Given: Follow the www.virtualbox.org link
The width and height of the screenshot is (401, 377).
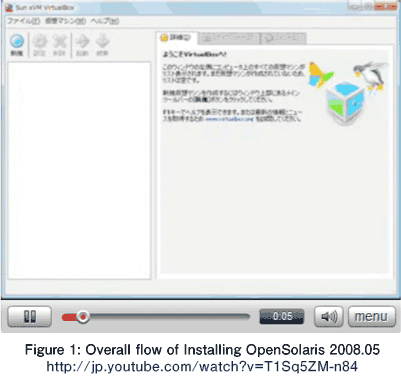Looking at the screenshot, I should pyautogui.click(x=229, y=119).
